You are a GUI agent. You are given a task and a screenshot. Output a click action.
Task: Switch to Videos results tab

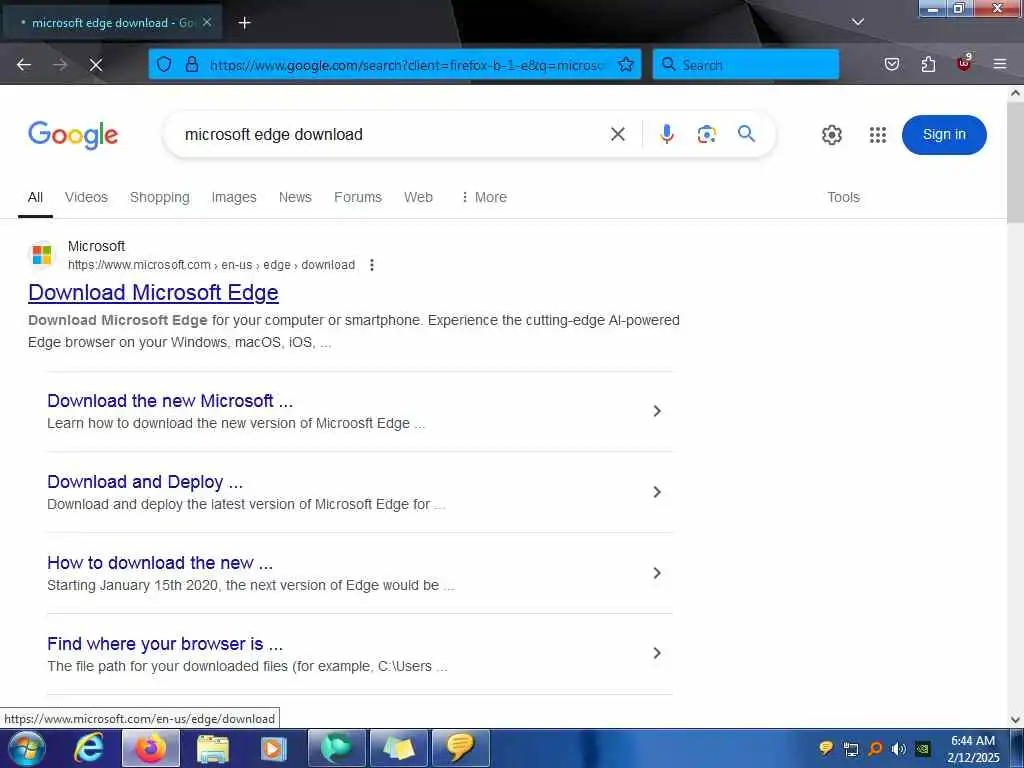click(86, 197)
